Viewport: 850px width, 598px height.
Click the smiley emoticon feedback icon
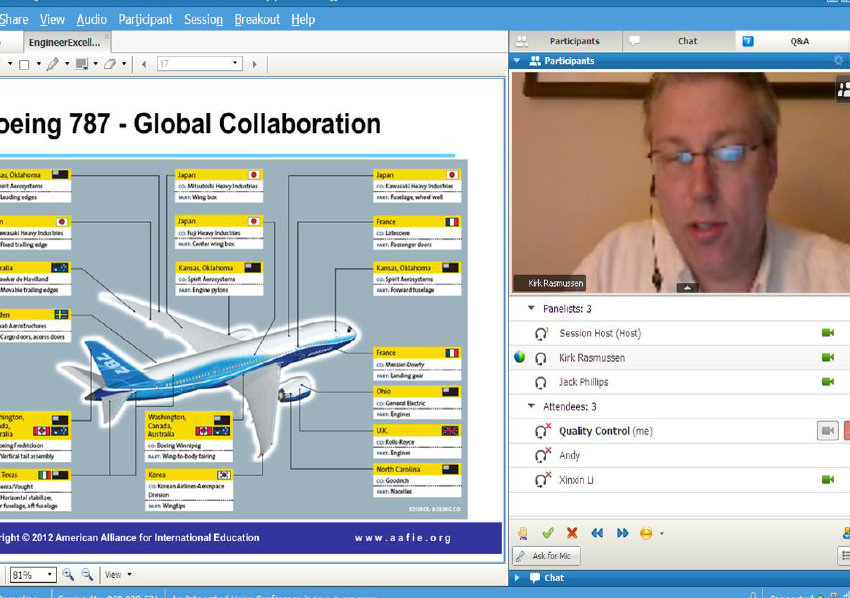646,533
